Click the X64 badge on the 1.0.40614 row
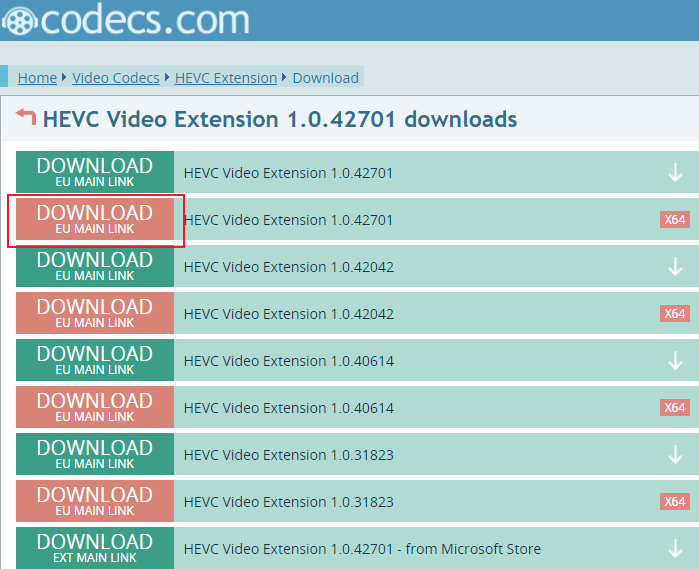The image size is (699, 569). [x=675, y=408]
